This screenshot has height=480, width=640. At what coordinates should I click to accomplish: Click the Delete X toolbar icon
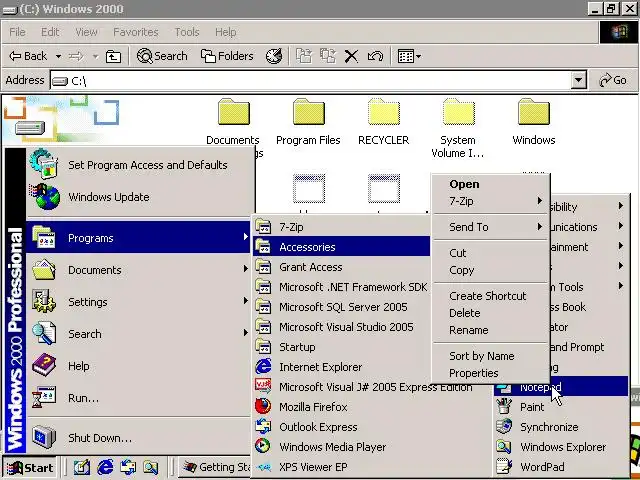pos(351,56)
